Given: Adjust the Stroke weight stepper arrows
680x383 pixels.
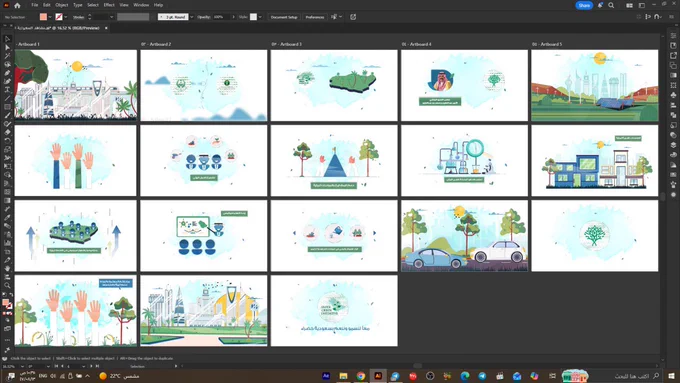Looking at the screenshot, I should point(90,17).
